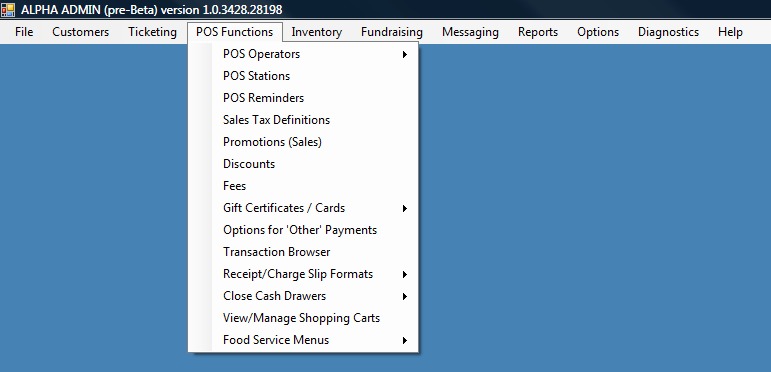Image resolution: width=771 pixels, height=372 pixels.
Task: Open the Fundraising menu
Action: click(x=392, y=32)
